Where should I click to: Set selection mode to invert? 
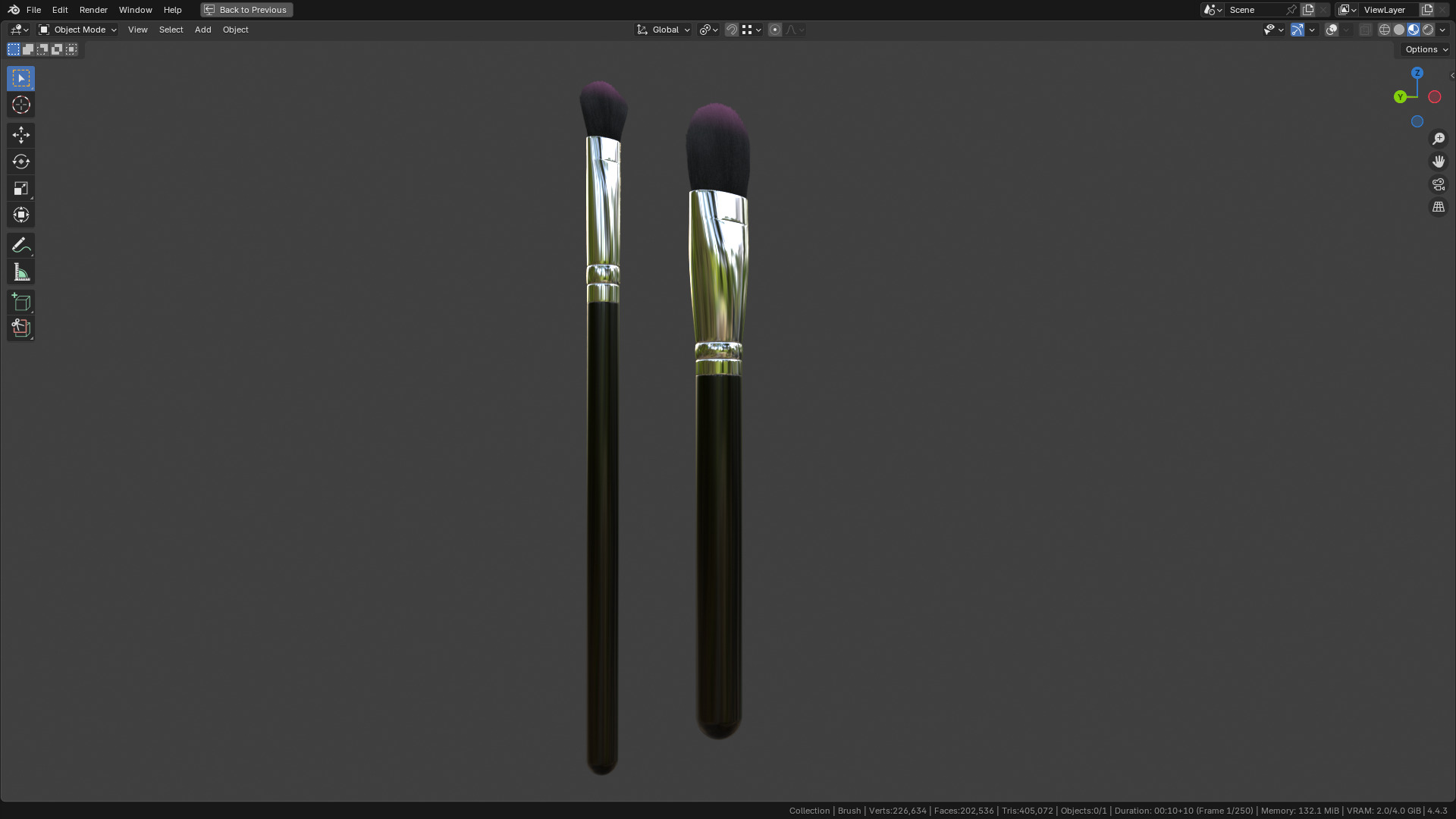[x=57, y=49]
